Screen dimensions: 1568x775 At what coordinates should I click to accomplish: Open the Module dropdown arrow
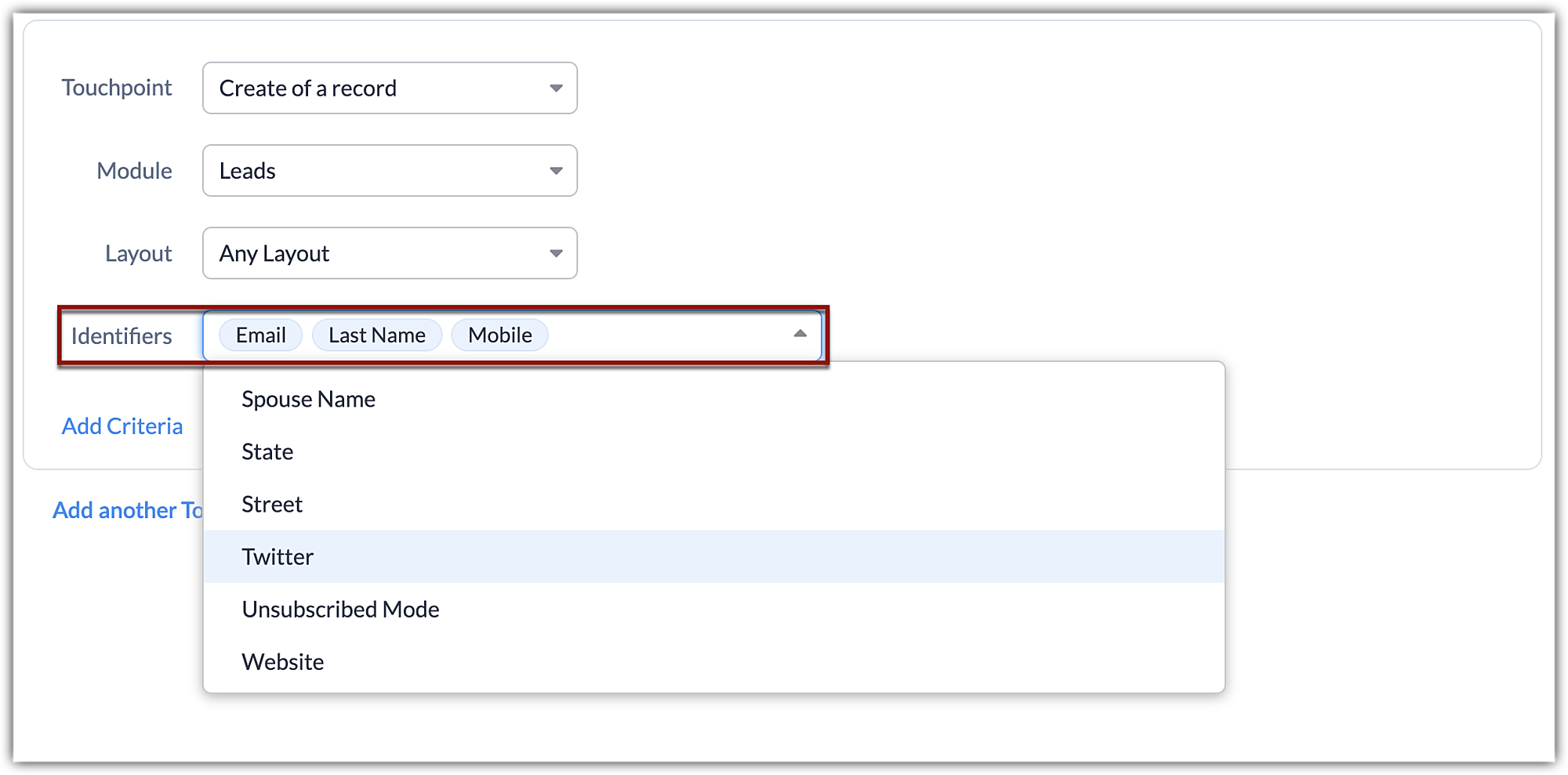click(556, 171)
